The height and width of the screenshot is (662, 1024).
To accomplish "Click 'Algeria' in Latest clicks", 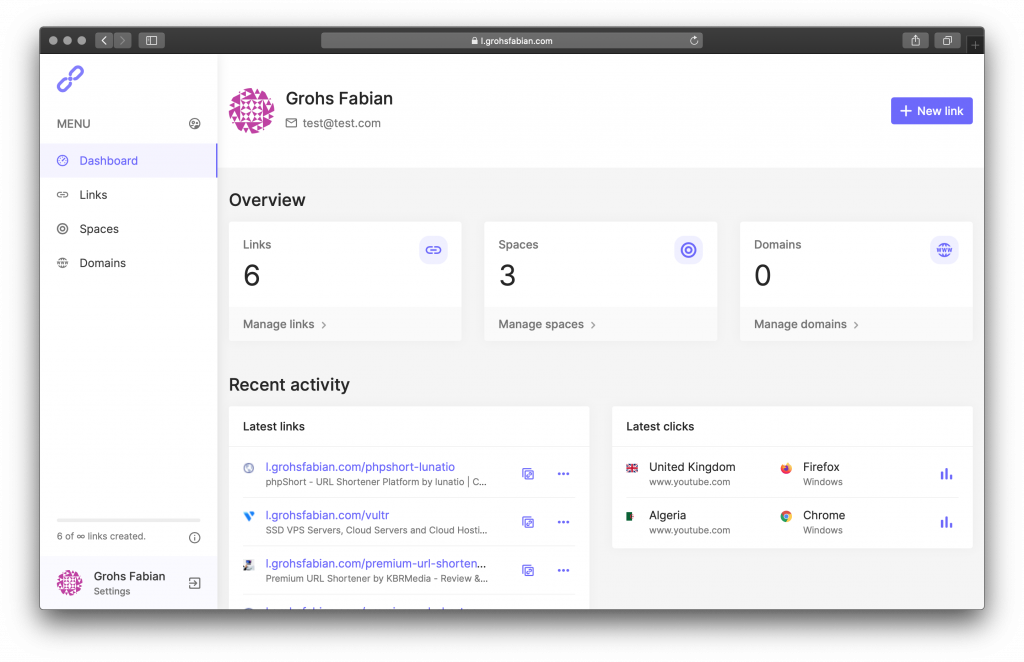I will (667, 515).
